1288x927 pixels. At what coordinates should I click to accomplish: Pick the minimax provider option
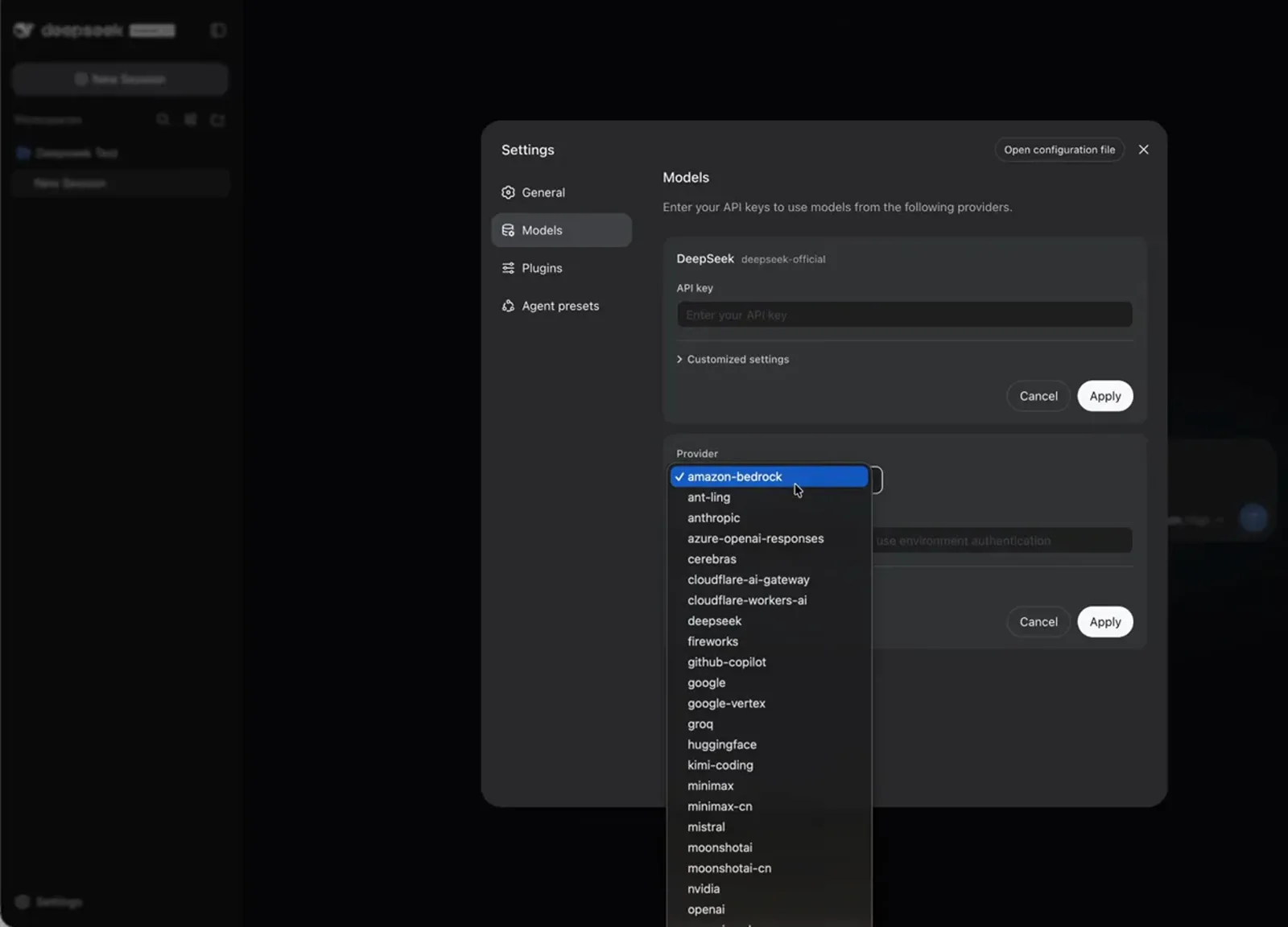(x=769, y=785)
